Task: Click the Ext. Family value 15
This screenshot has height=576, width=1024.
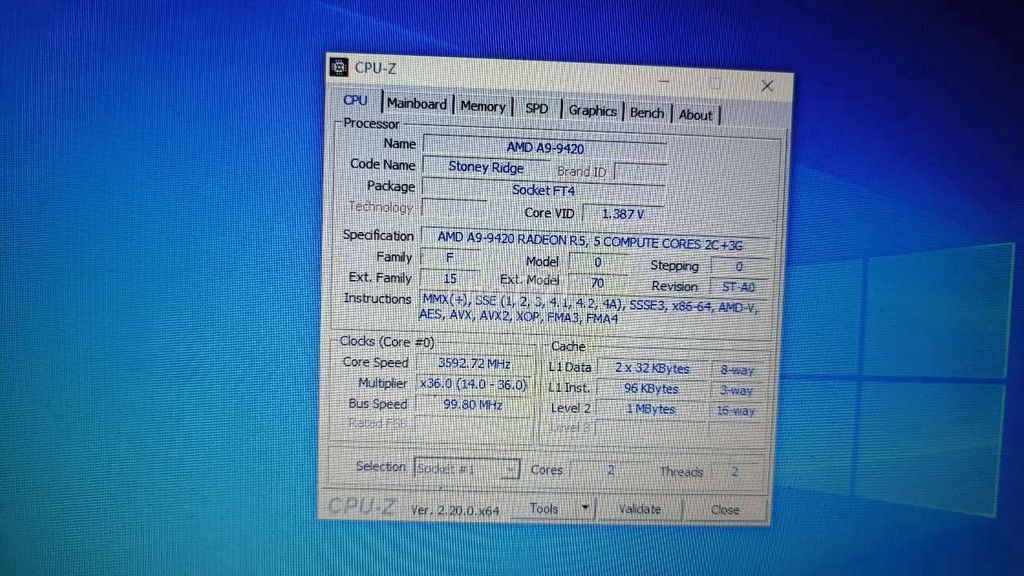Action: pyautogui.click(x=449, y=279)
